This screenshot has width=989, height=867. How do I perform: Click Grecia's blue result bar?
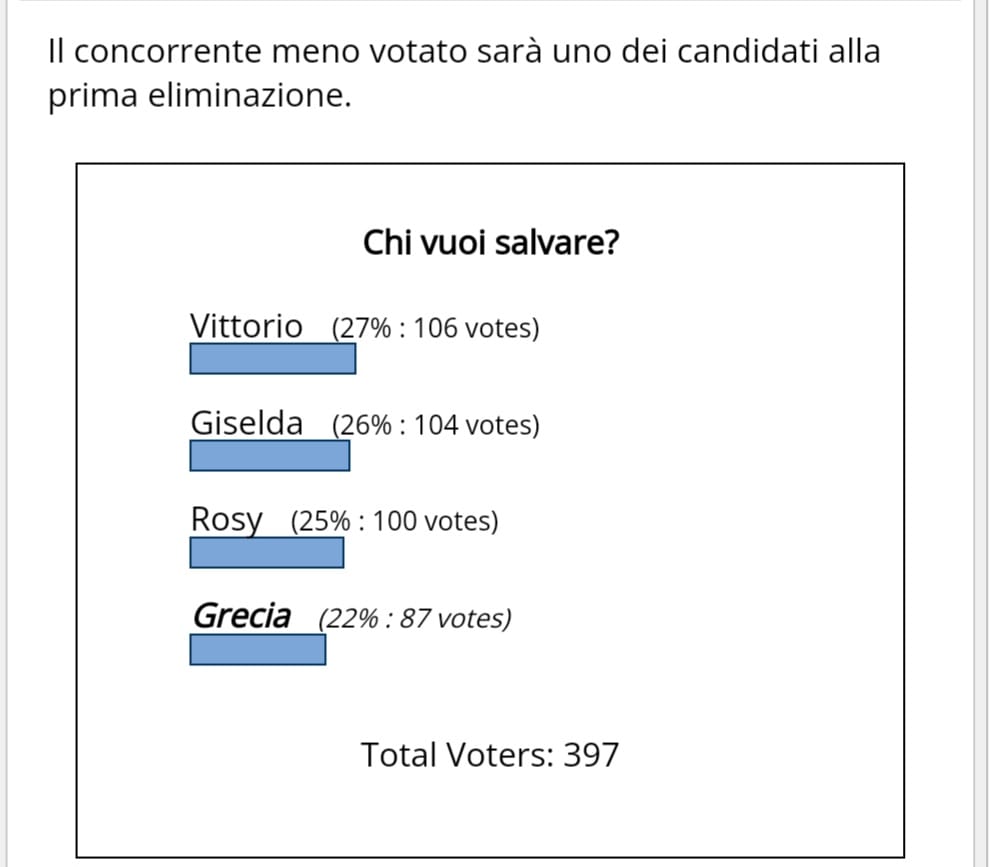coord(258,649)
